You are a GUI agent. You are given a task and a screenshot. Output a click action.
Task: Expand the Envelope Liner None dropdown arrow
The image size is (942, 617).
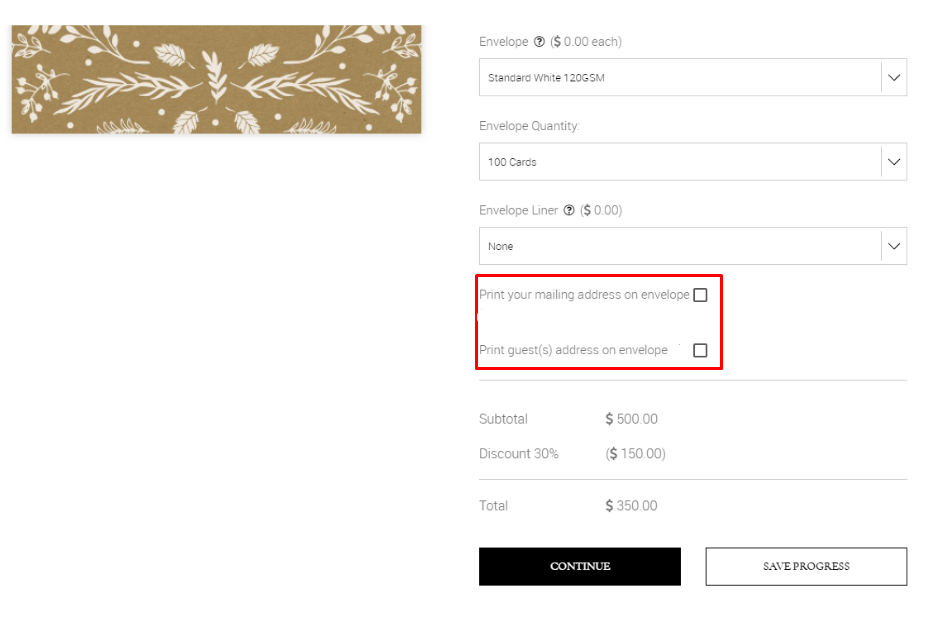(x=894, y=246)
